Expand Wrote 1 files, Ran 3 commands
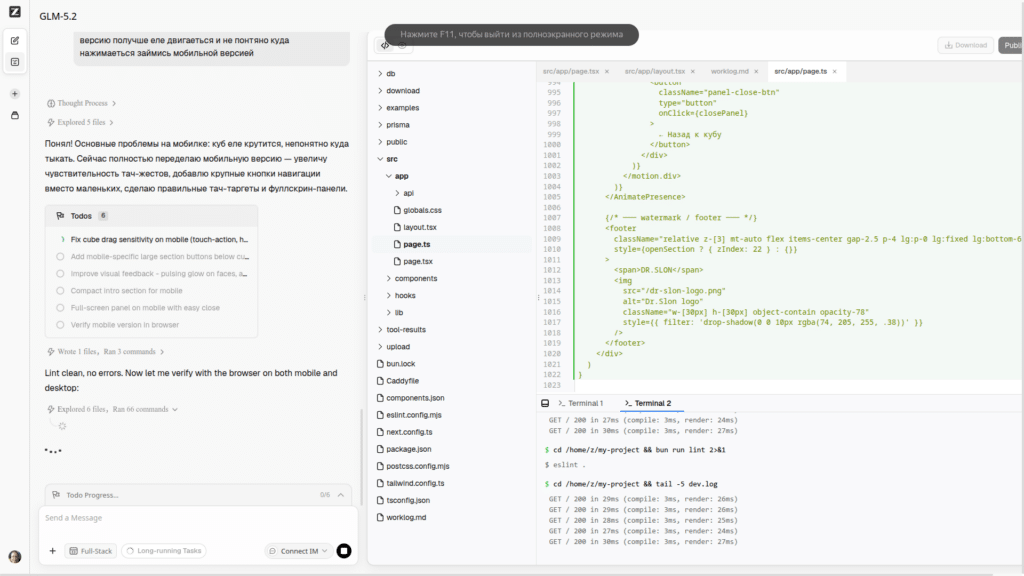1024x576 pixels. pyautogui.click(x=106, y=351)
